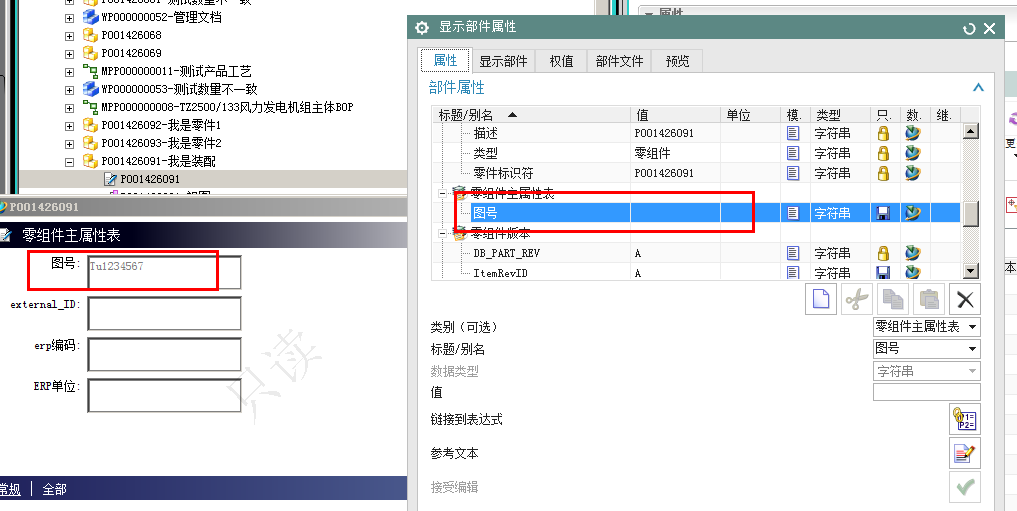Viewport: 1017px width, 511px height.
Task: Toggle the save icon on the 图号 row
Action: pos(883,213)
